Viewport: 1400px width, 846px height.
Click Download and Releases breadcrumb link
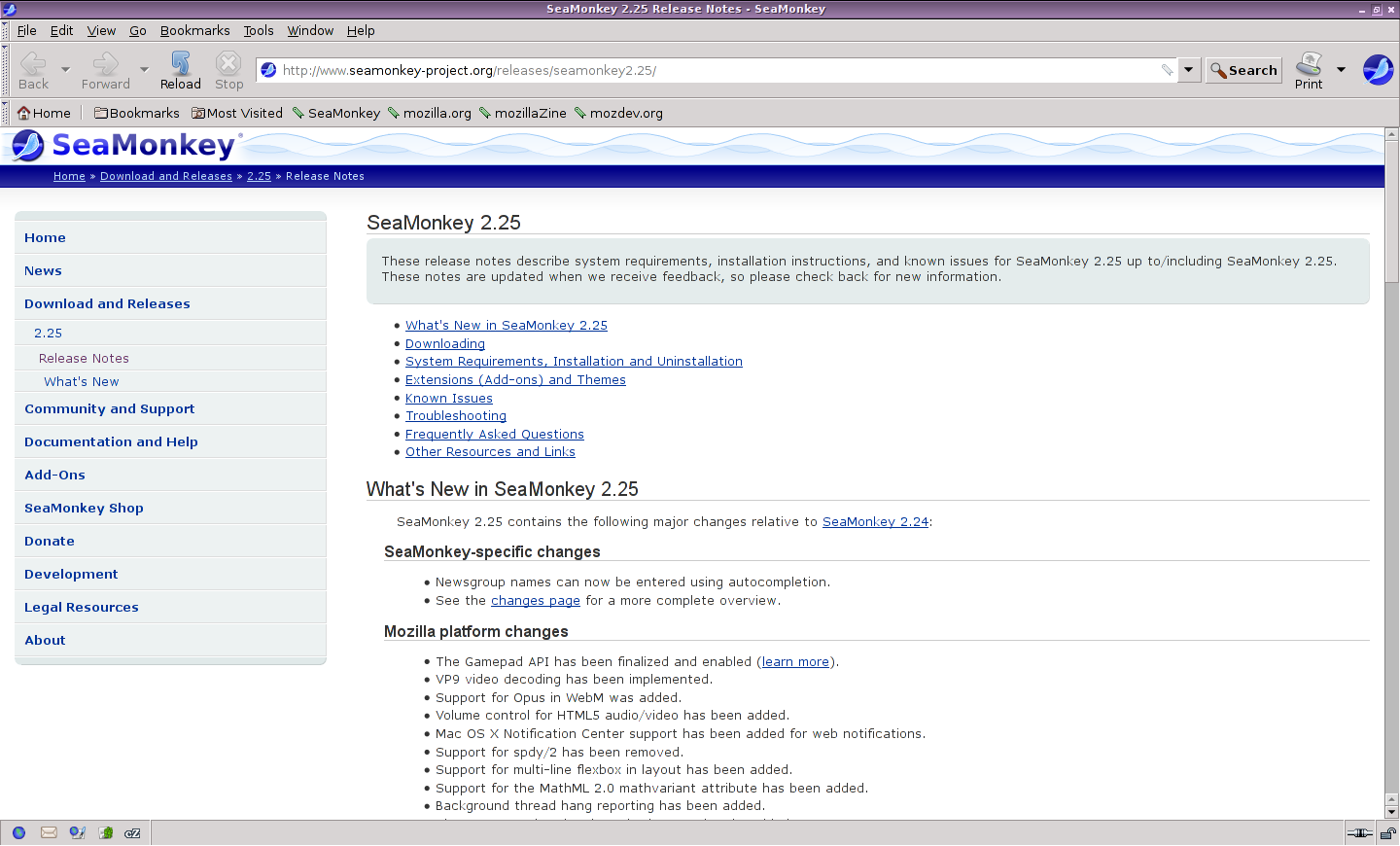pos(166,176)
